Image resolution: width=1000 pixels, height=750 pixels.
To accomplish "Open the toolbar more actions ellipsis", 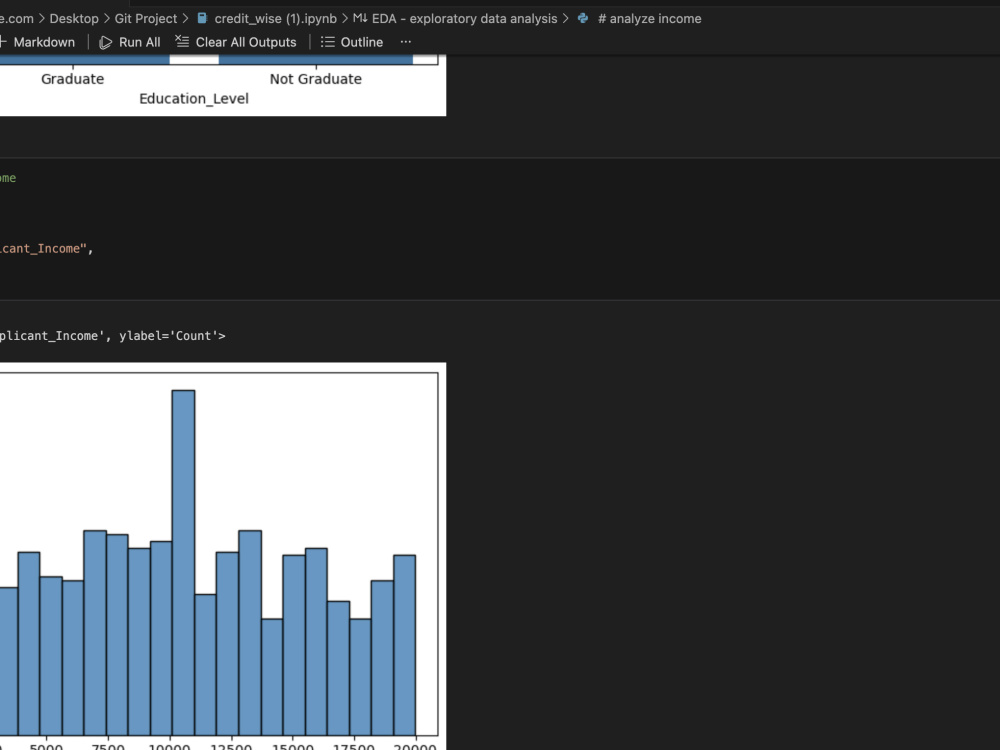I will coord(406,42).
